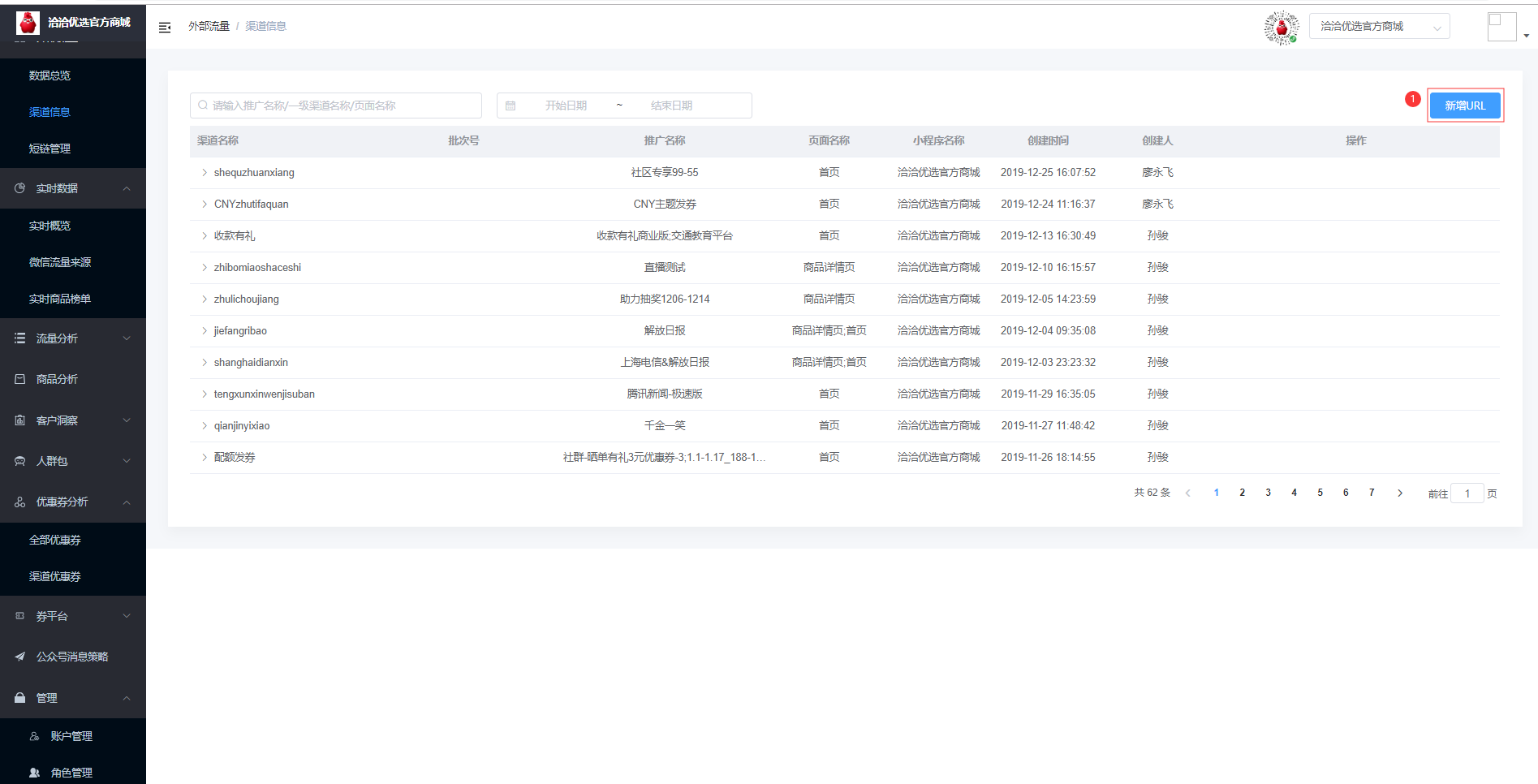Click the 人群包 group icon in sidebar
Viewport: 1538px width, 784px height.
pos(20,461)
